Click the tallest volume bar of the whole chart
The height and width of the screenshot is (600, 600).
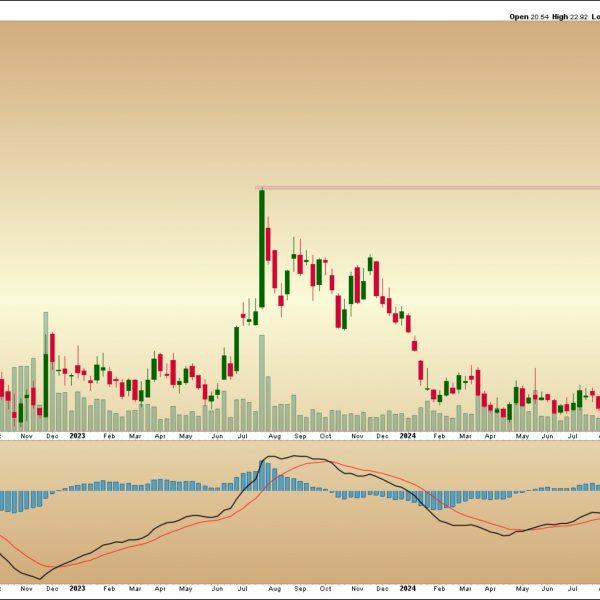46,372
